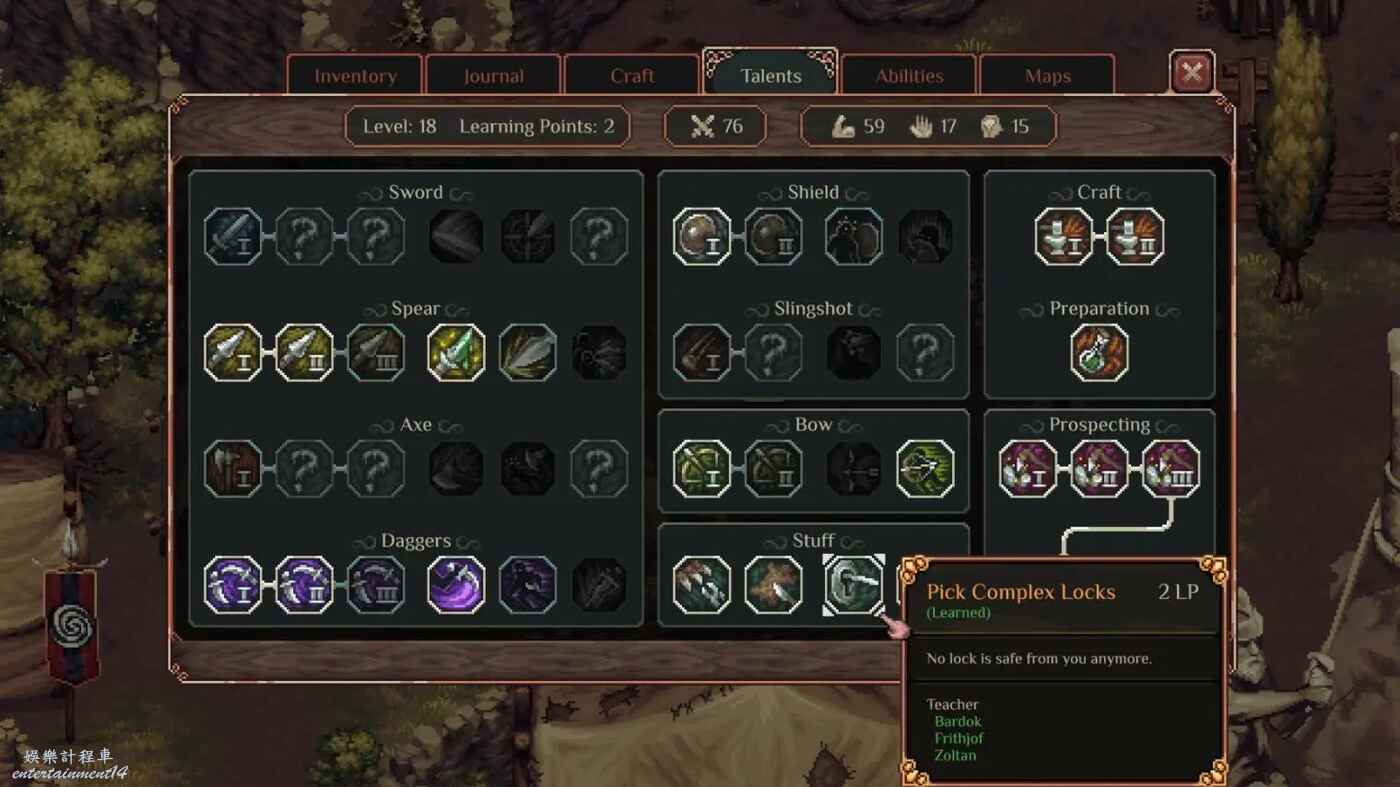The height and width of the screenshot is (787, 1400).
Task: Click the Spear II talent icon
Action: click(304, 353)
